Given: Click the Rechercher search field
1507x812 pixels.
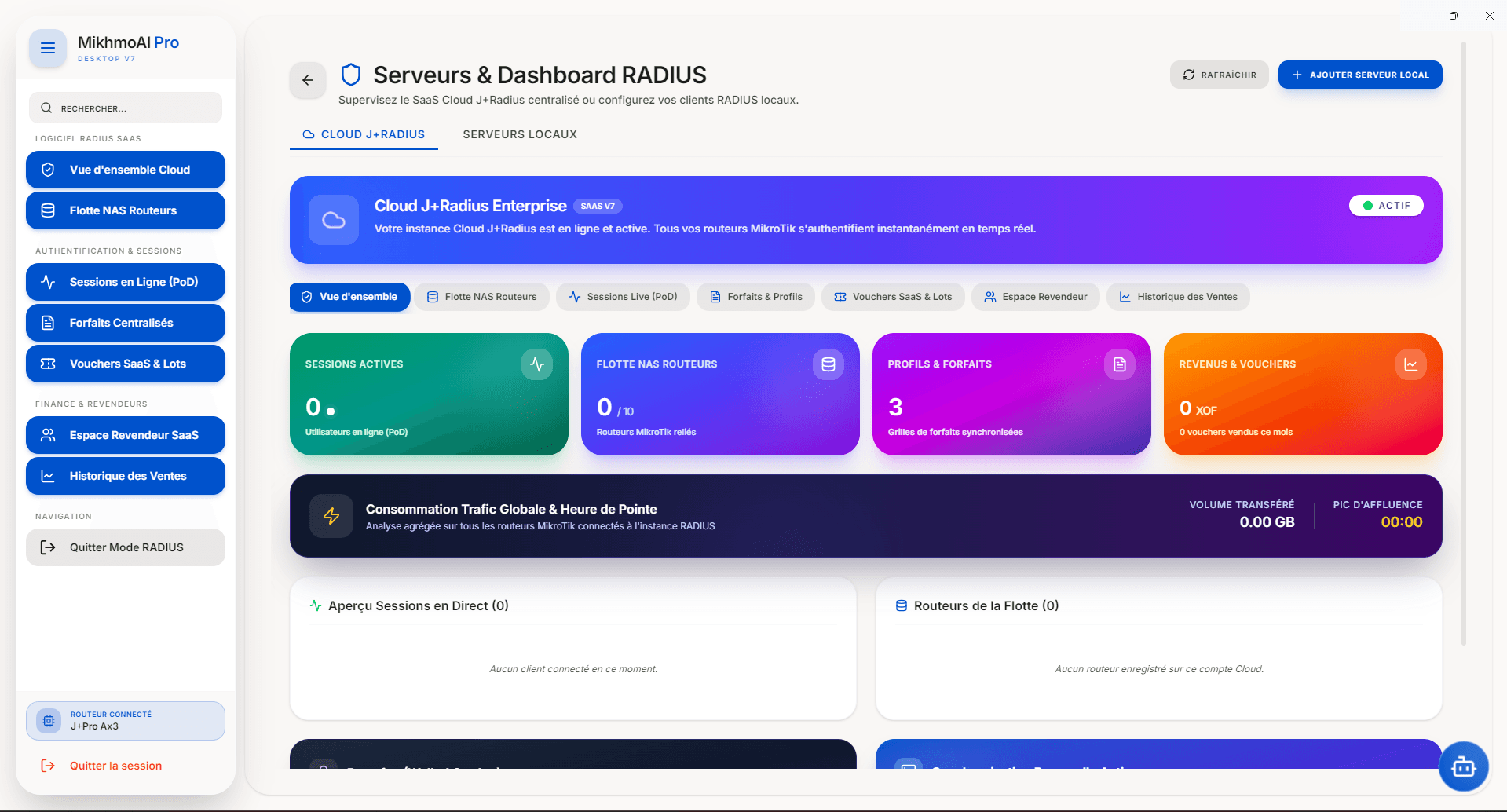Looking at the screenshot, I should (x=126, y=108).
